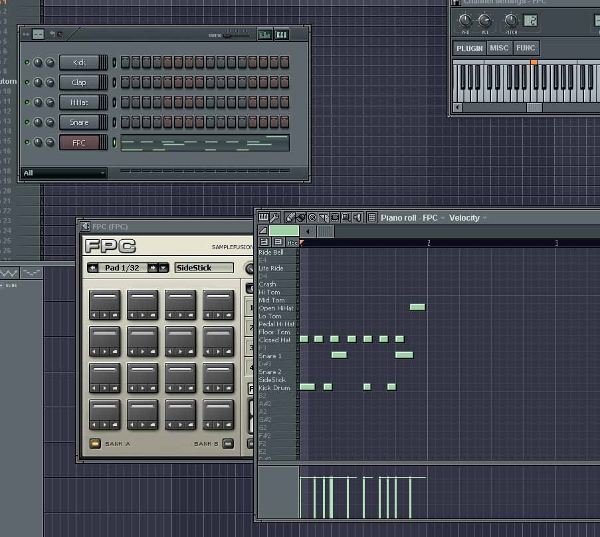Select the delete tool in piano roll

pos(312,218)
